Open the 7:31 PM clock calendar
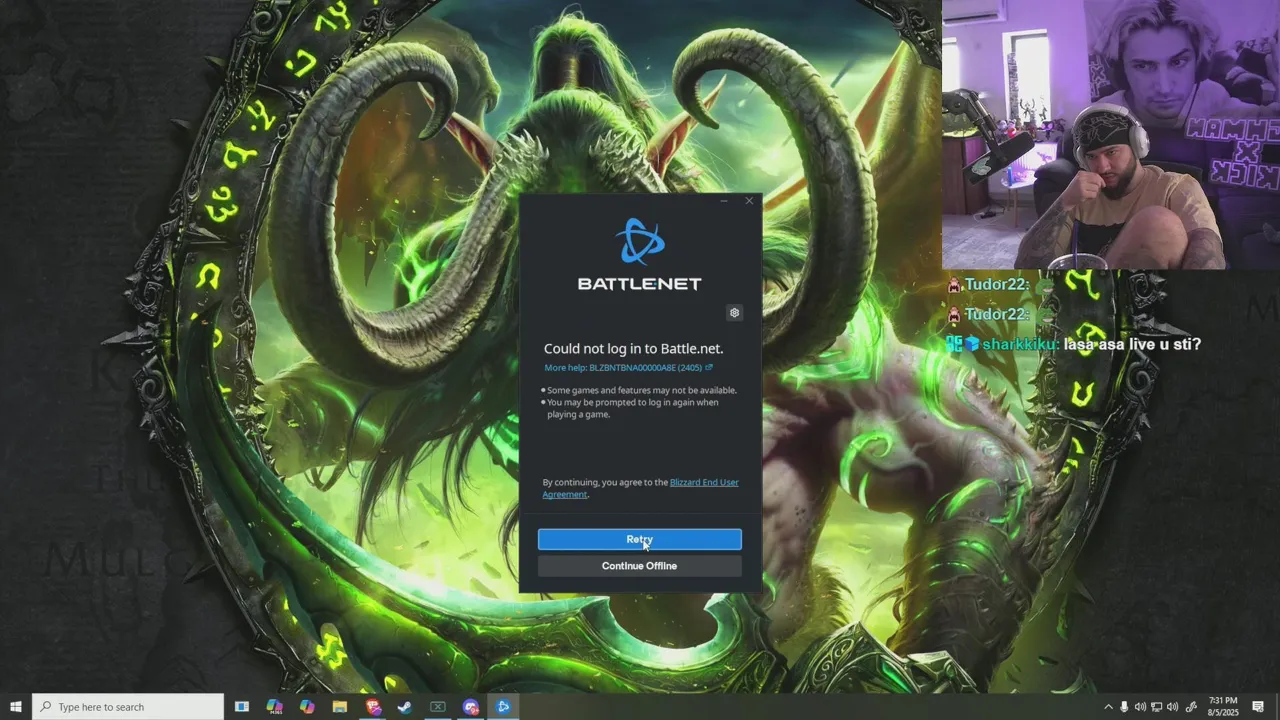Screen dimensions: 1280x720 [1223, 707]
